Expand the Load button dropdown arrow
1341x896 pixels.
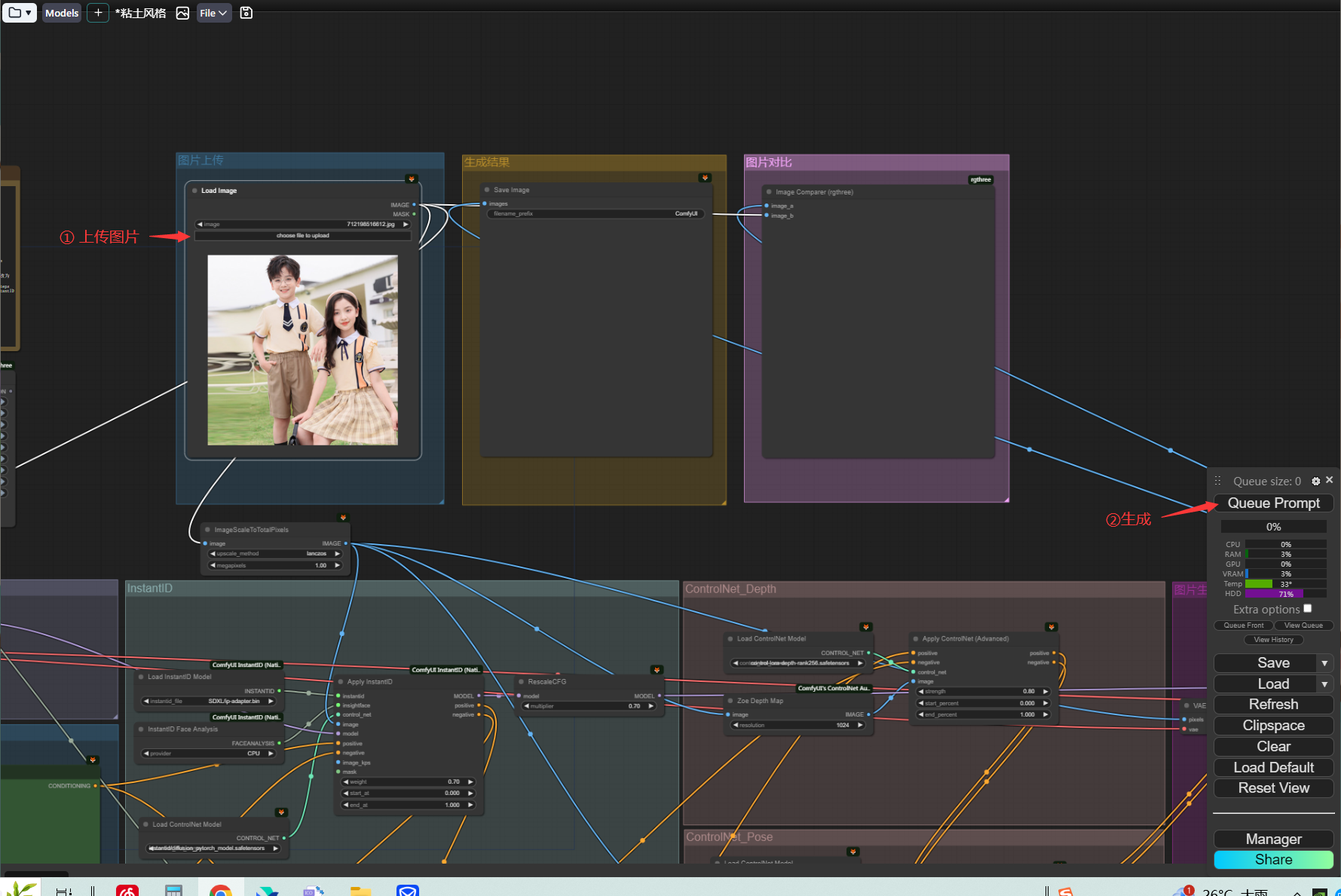1324,684
